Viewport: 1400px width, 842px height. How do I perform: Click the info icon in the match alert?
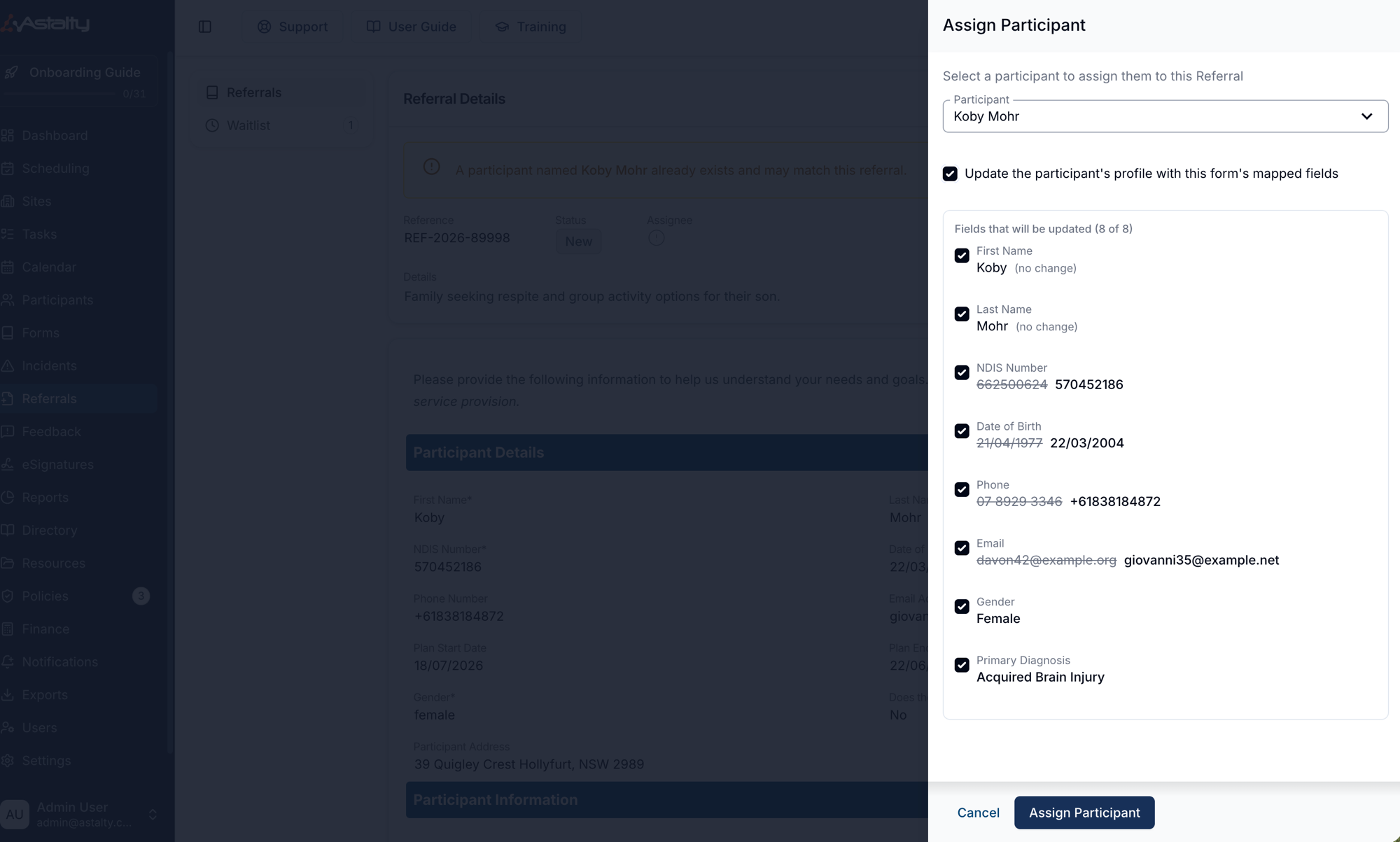[431, 167]
